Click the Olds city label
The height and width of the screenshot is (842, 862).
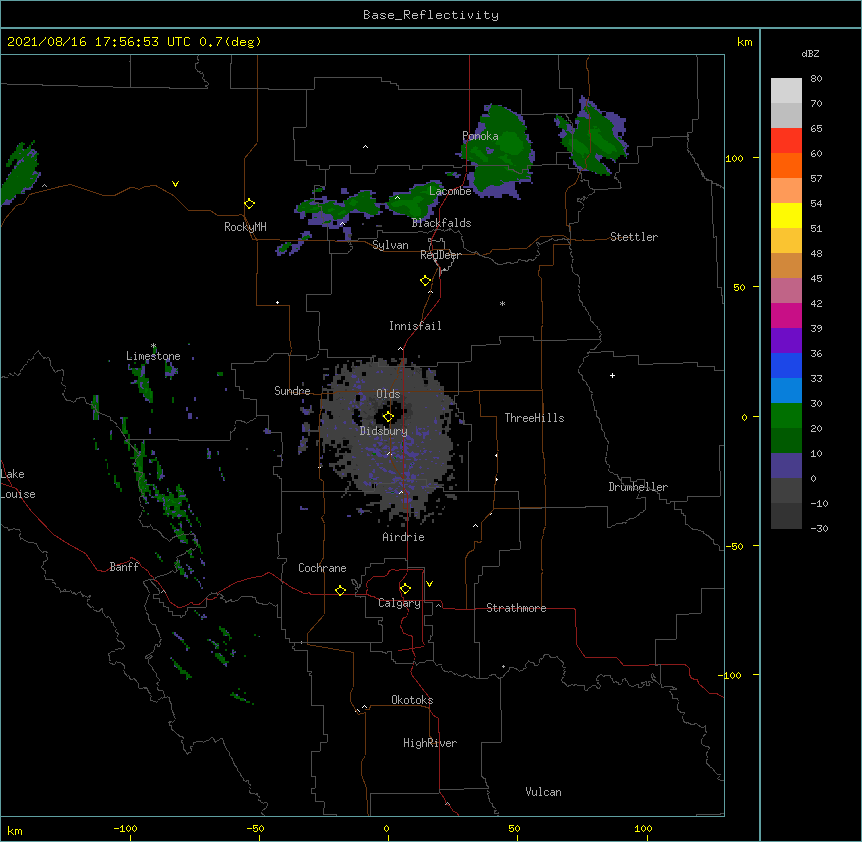coord(388,394)
